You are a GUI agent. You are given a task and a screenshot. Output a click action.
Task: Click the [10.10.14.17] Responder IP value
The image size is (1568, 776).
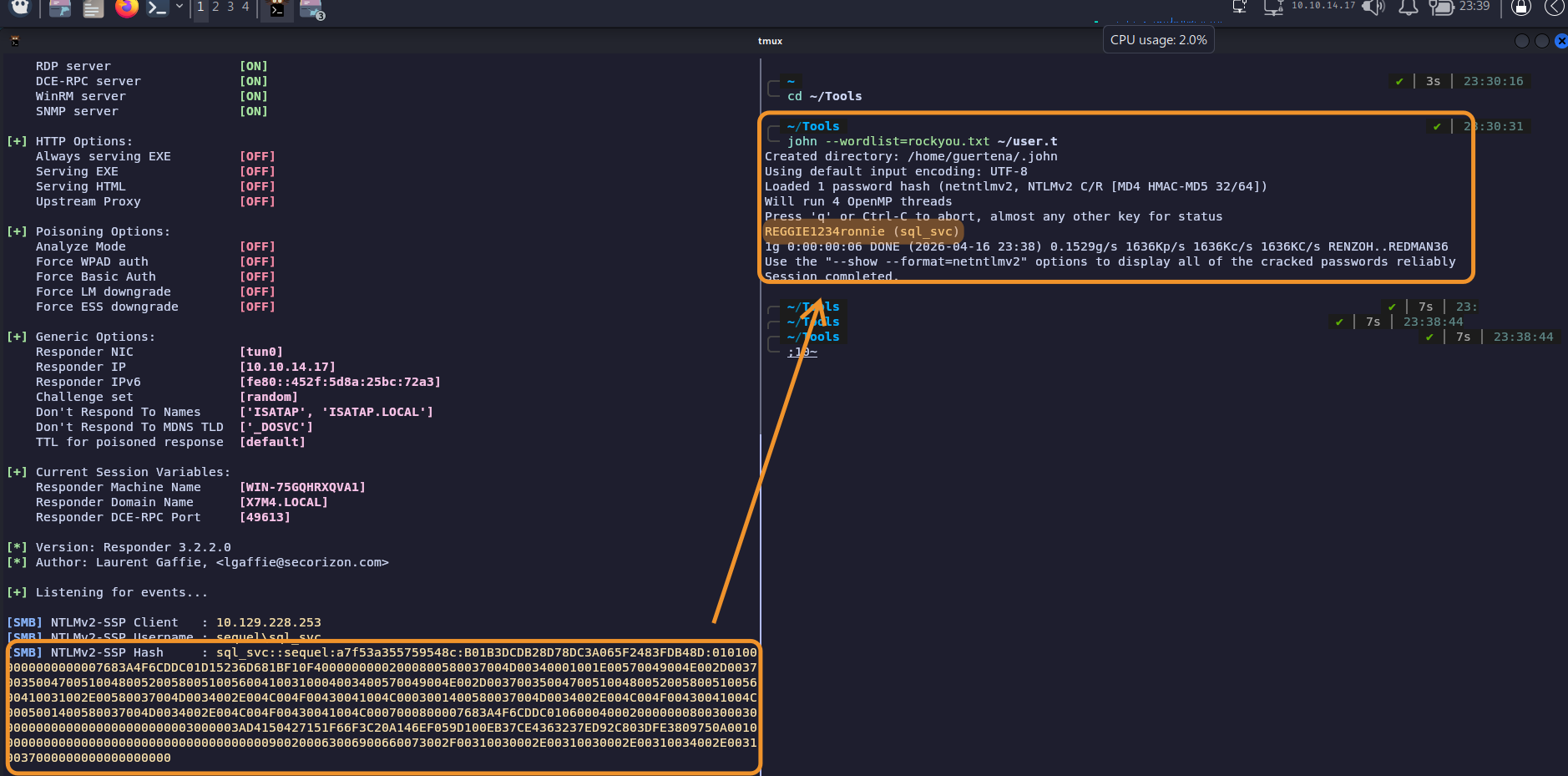tap(287, 367)
